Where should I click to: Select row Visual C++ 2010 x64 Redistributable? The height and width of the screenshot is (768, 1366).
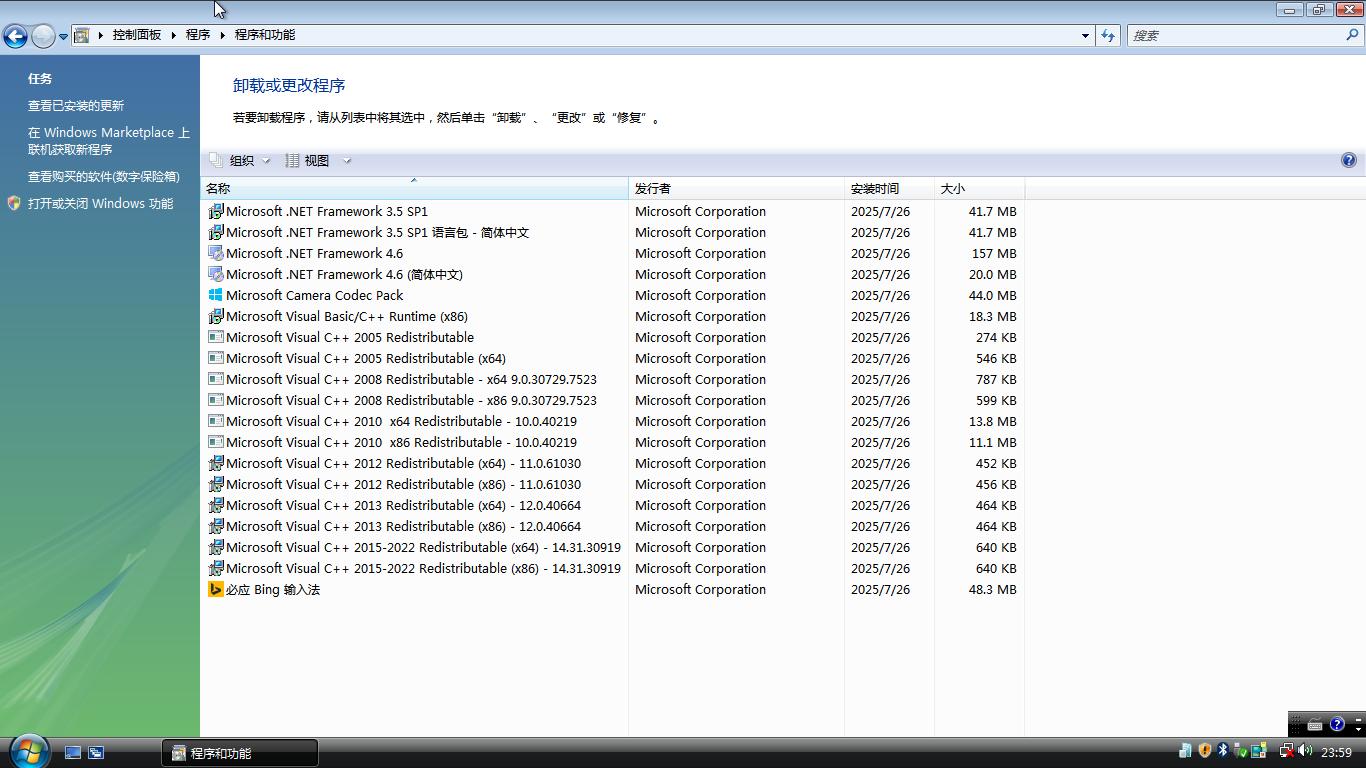click(613, 422)
